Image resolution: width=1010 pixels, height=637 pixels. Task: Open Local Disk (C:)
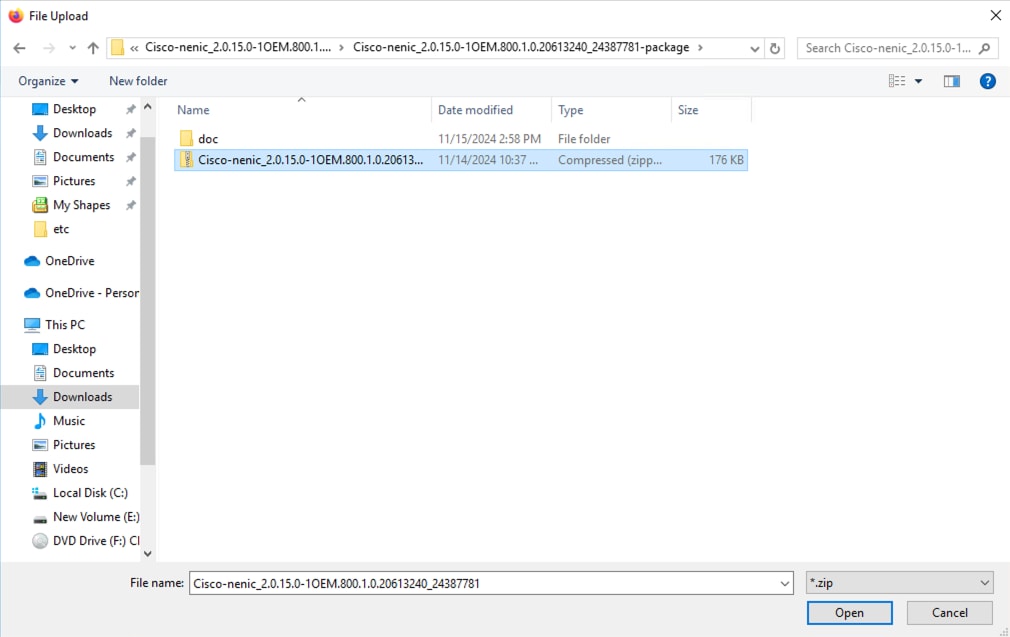click(x=90, y=493)
